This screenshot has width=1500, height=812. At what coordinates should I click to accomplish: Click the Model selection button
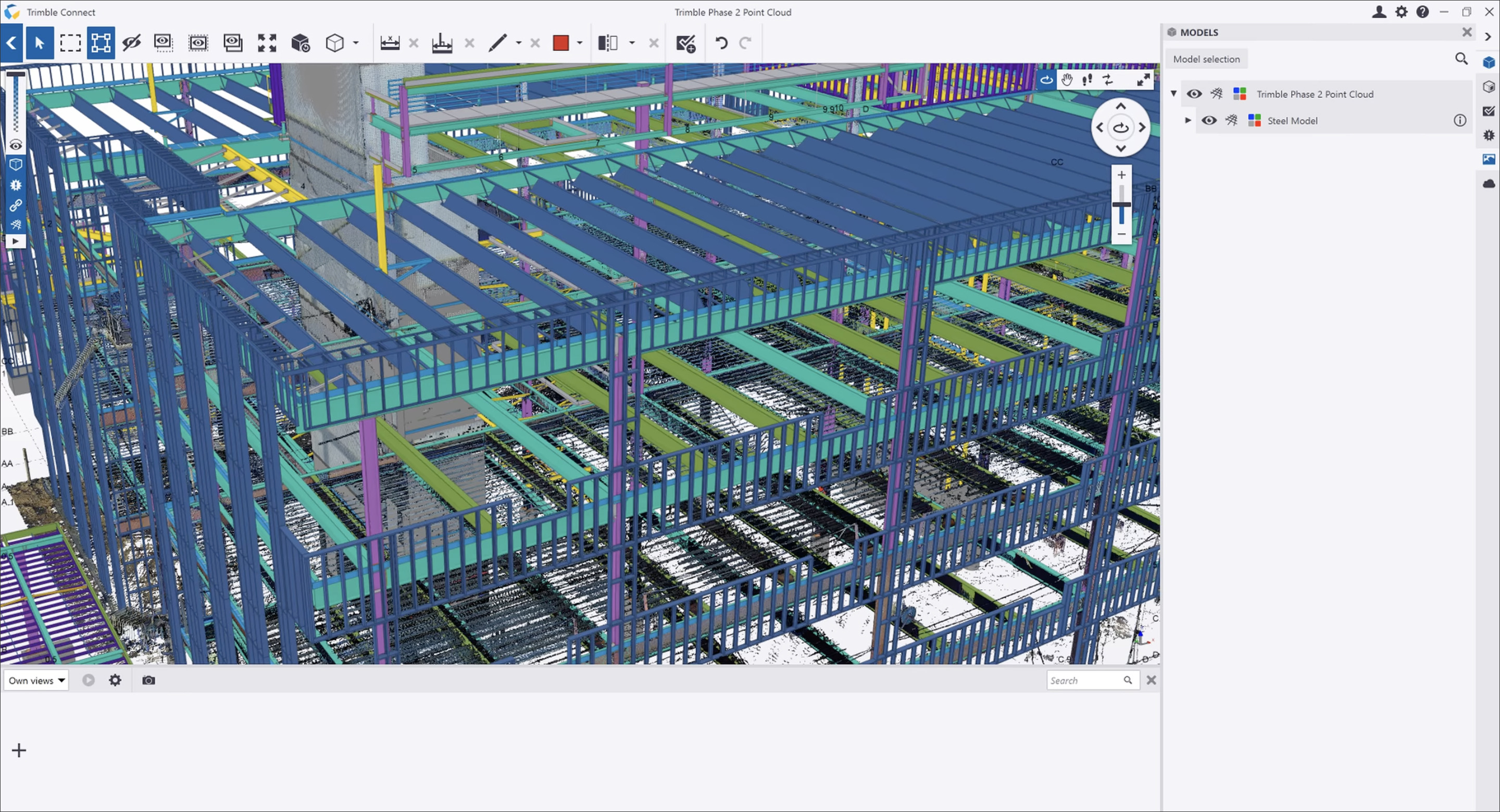(x=1206, y=59)
